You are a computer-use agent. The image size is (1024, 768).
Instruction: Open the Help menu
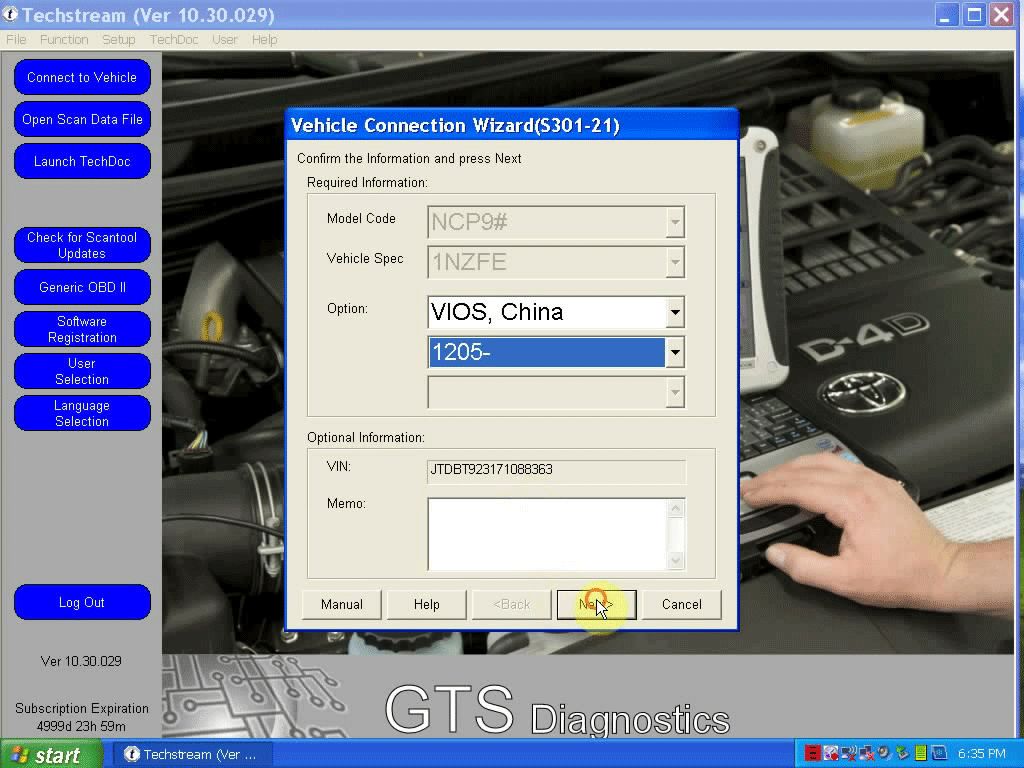(264, 40)
